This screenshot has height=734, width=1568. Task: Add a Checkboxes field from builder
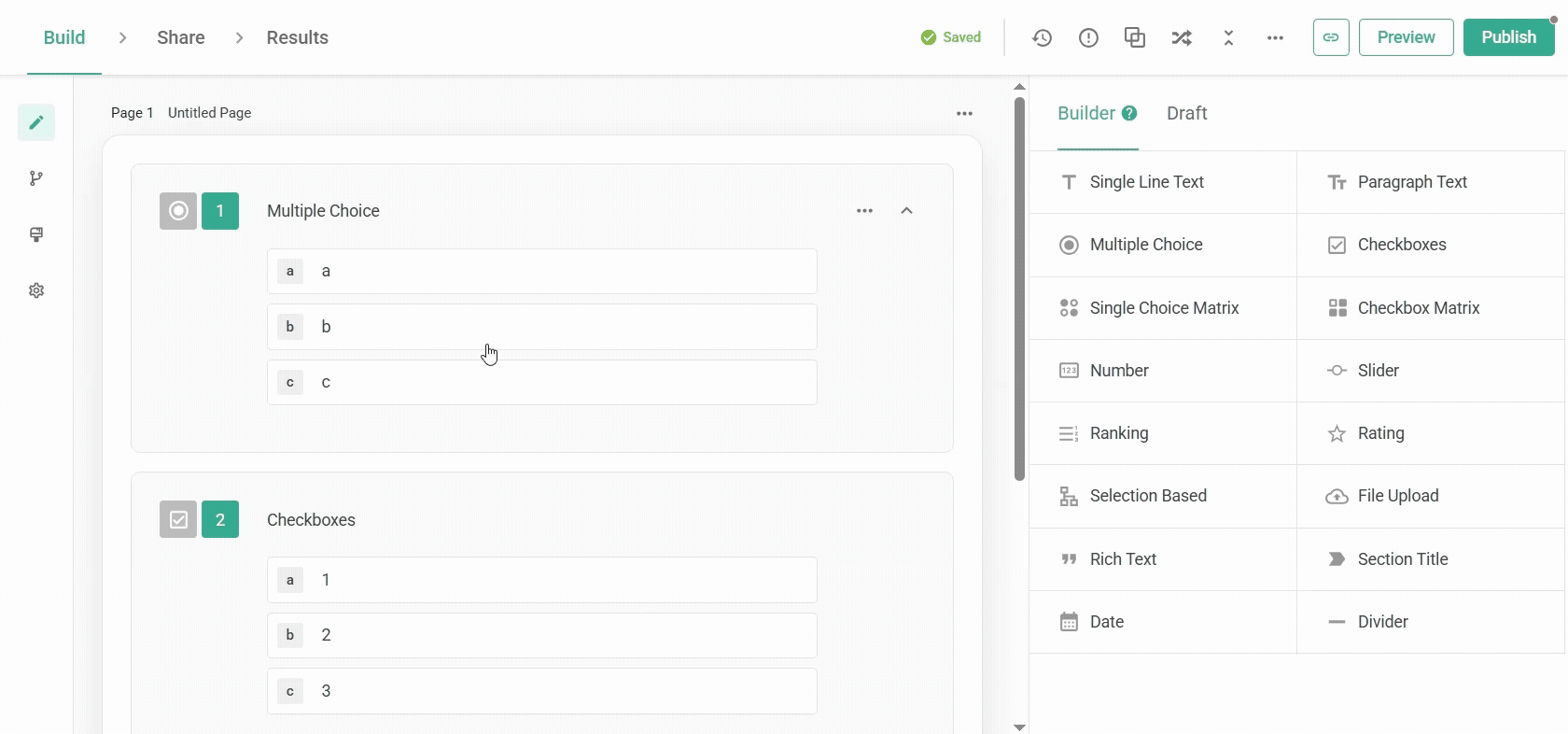tap(1431, 245)
